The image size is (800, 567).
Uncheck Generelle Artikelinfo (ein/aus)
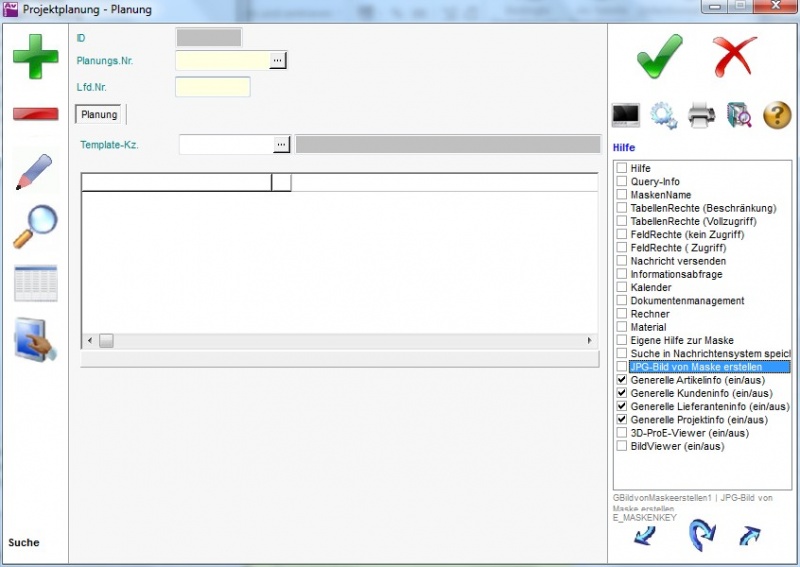click(x=622, y=381)
